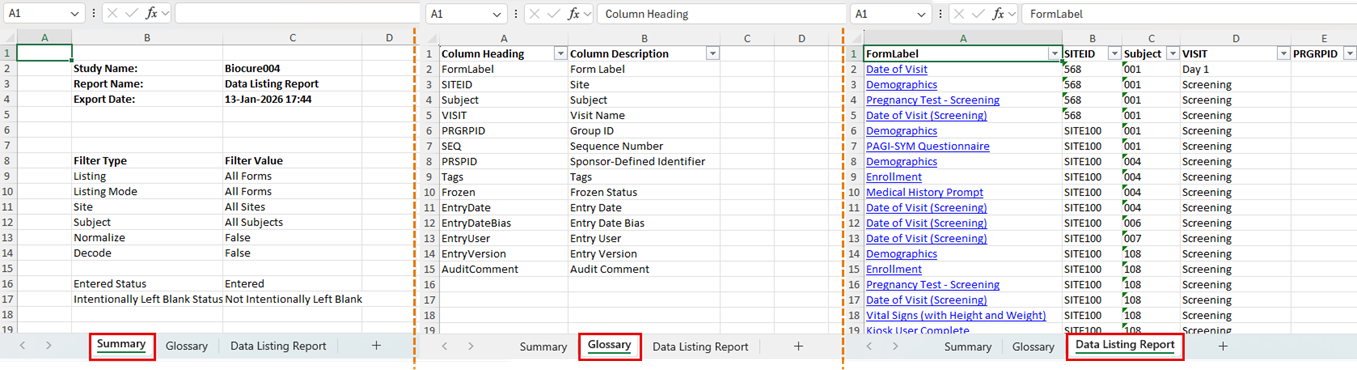Click the fx Insert Function icon in Glossary pane
The width and height of the screenshot is (1357, 370).
click(574, 14)
